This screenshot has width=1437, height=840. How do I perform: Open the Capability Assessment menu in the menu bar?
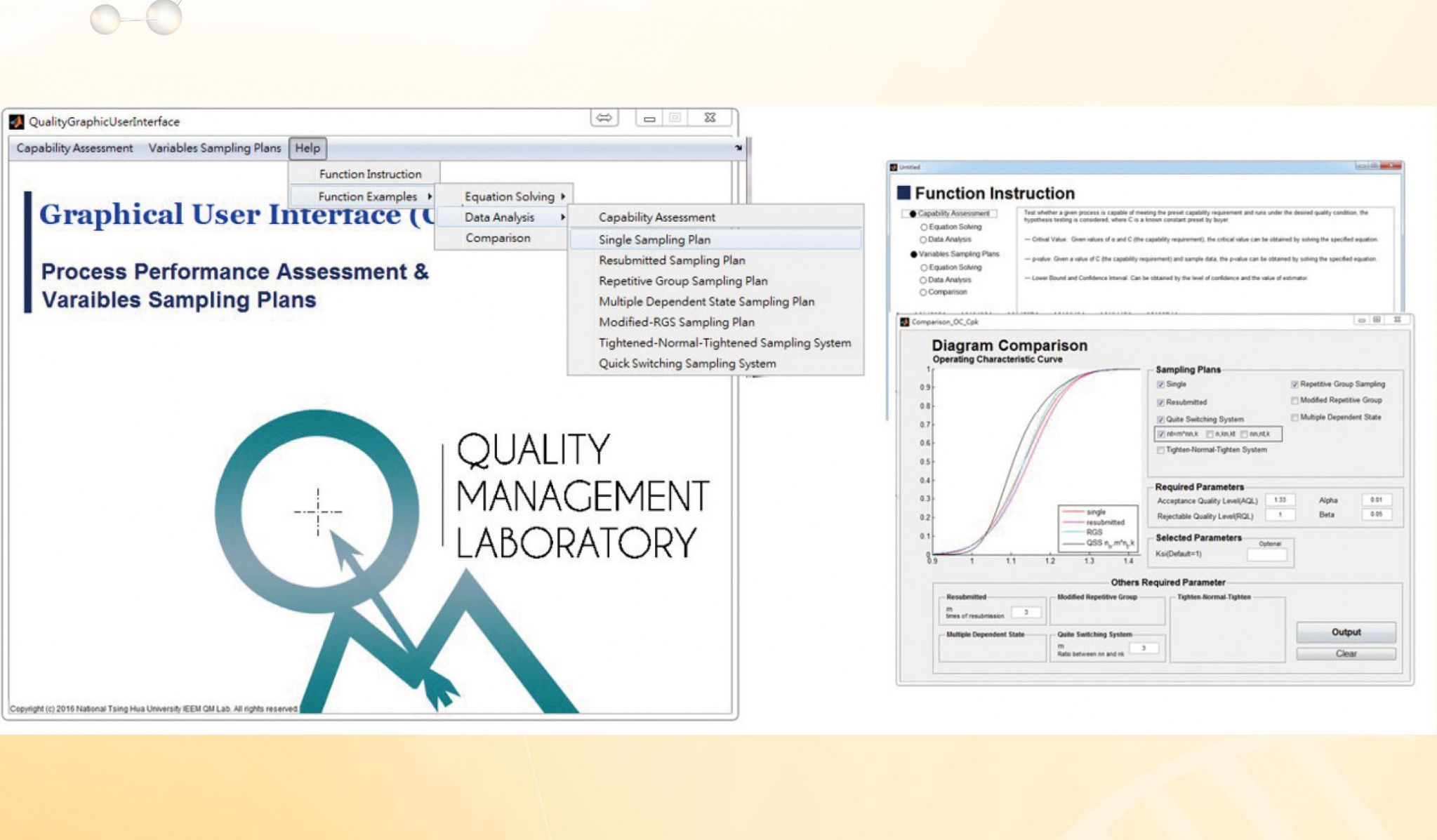pos(74,148)
